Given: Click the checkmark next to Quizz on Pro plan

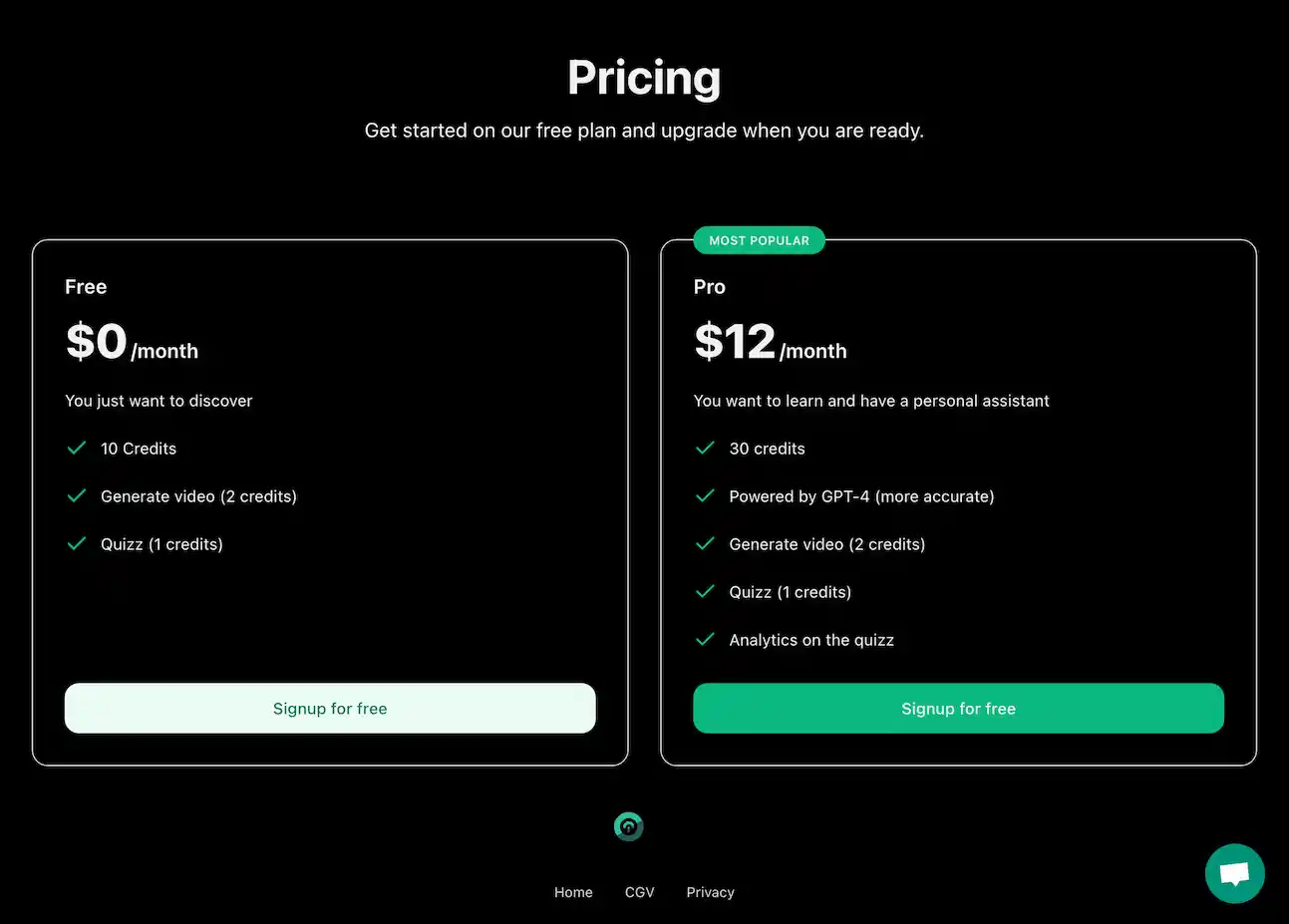Looking at the screenshot, I should point(705,591).
